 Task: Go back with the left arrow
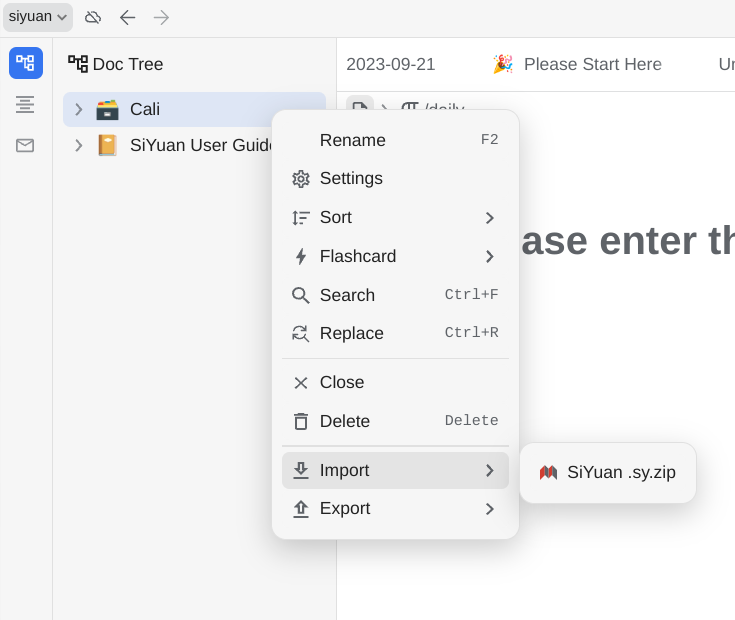pyautogui.click(x=127, y=18)
